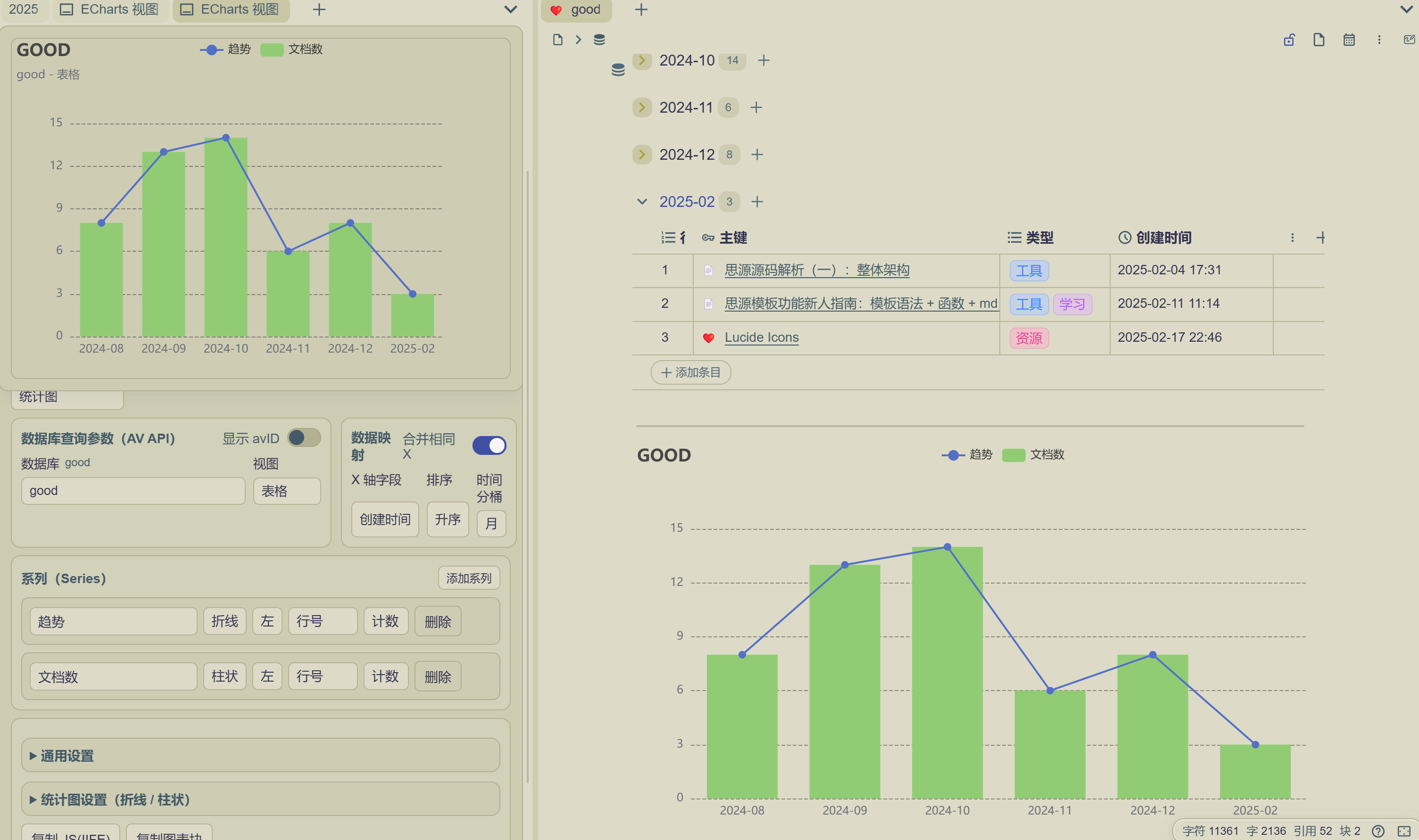This screenshot has width=1419, height=840.
Task: Collapse the 2025-02 group
Action: pos(641,202)
